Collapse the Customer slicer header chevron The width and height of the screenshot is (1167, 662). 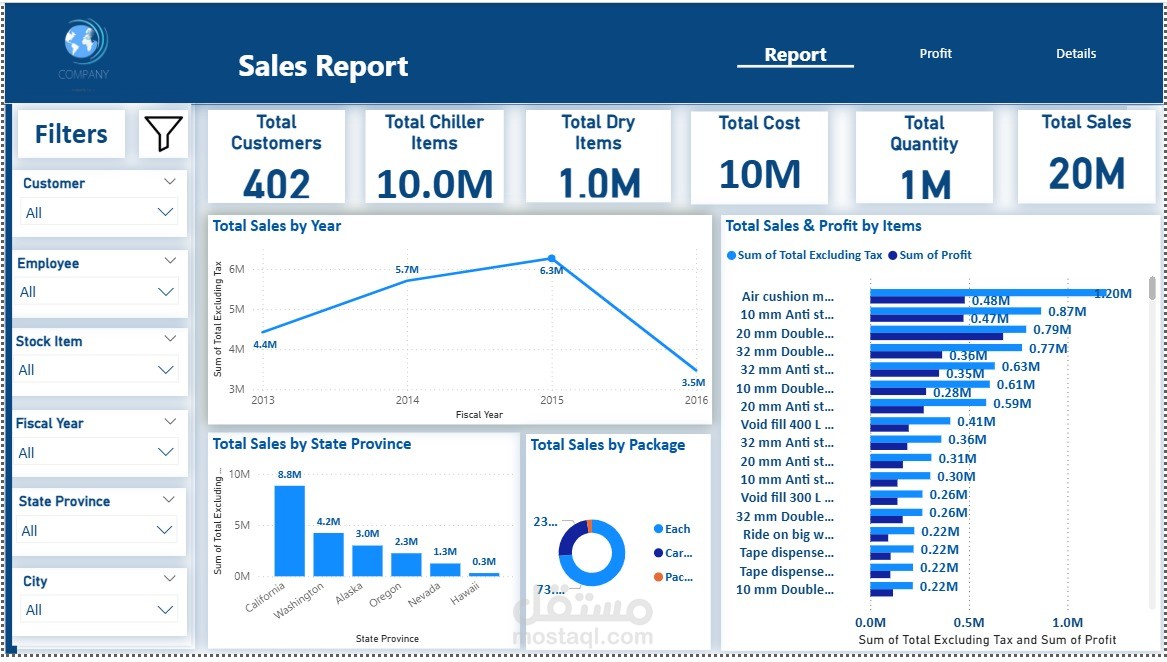coord(170,182)
